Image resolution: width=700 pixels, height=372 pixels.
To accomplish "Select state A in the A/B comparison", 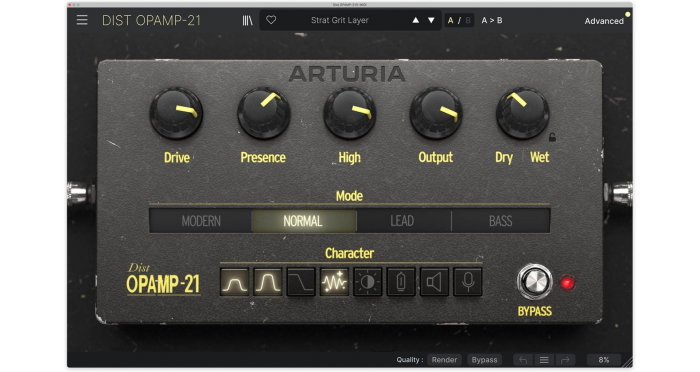I will [x=450, y=21].
